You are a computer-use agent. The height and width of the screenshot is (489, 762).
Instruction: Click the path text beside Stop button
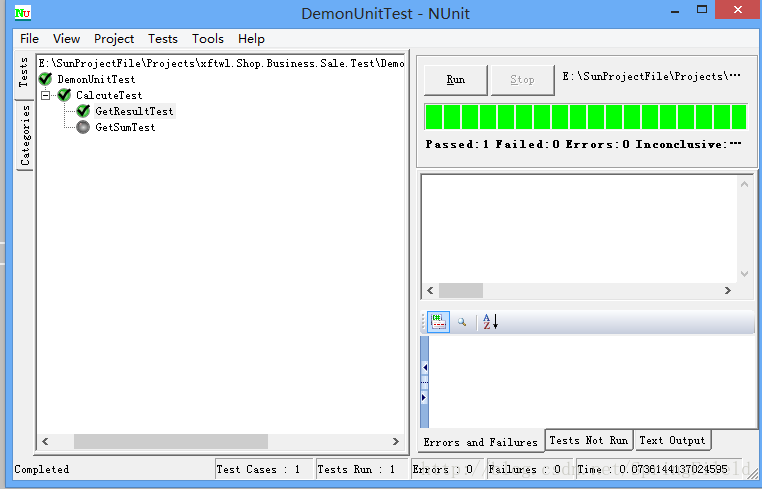point(651,76)
